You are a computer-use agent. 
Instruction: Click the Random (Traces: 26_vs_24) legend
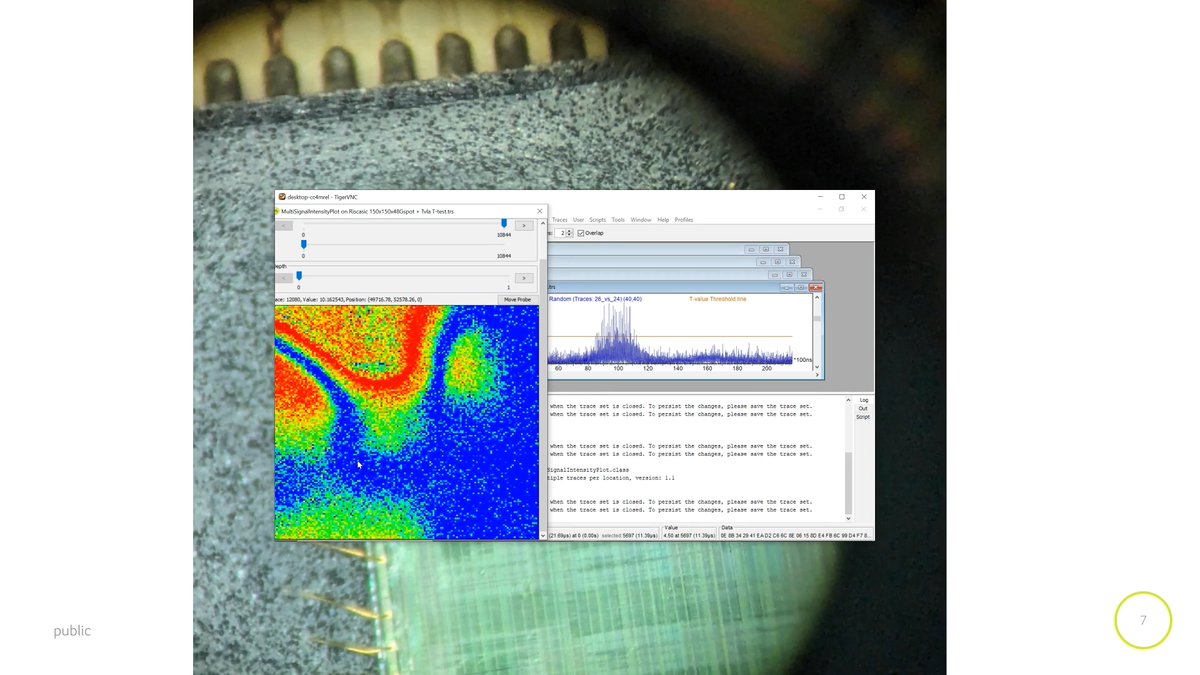click(x=596, y=299)
